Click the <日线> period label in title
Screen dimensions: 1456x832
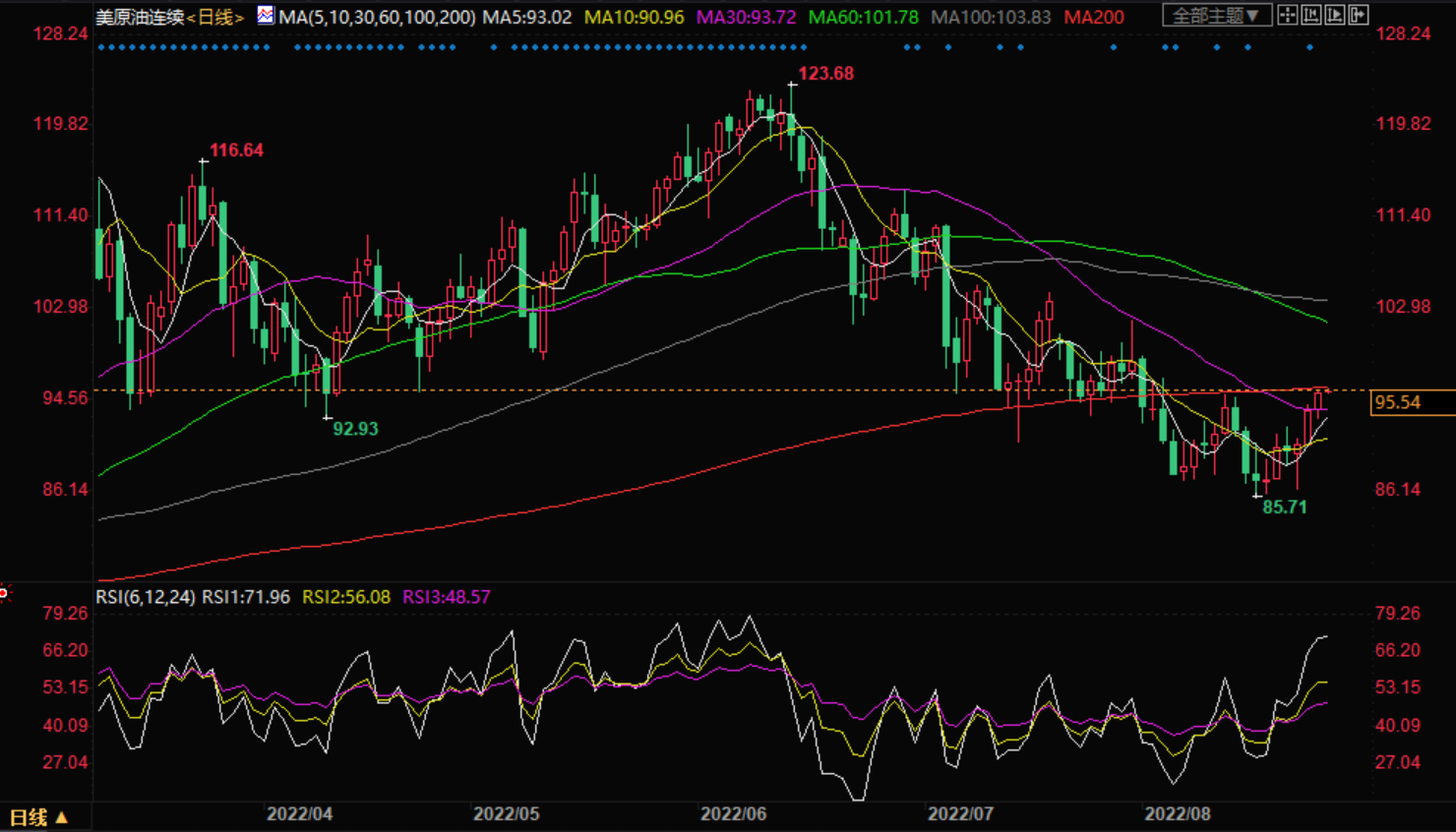tap(214, 18)
